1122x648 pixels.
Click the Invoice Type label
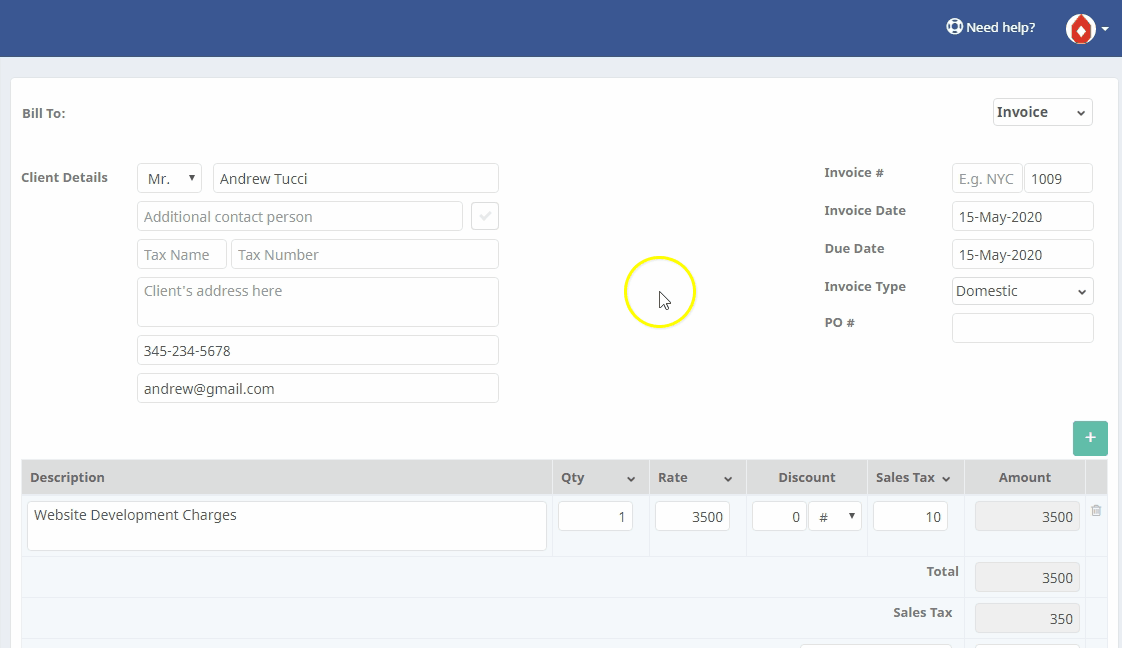(864, 286)
